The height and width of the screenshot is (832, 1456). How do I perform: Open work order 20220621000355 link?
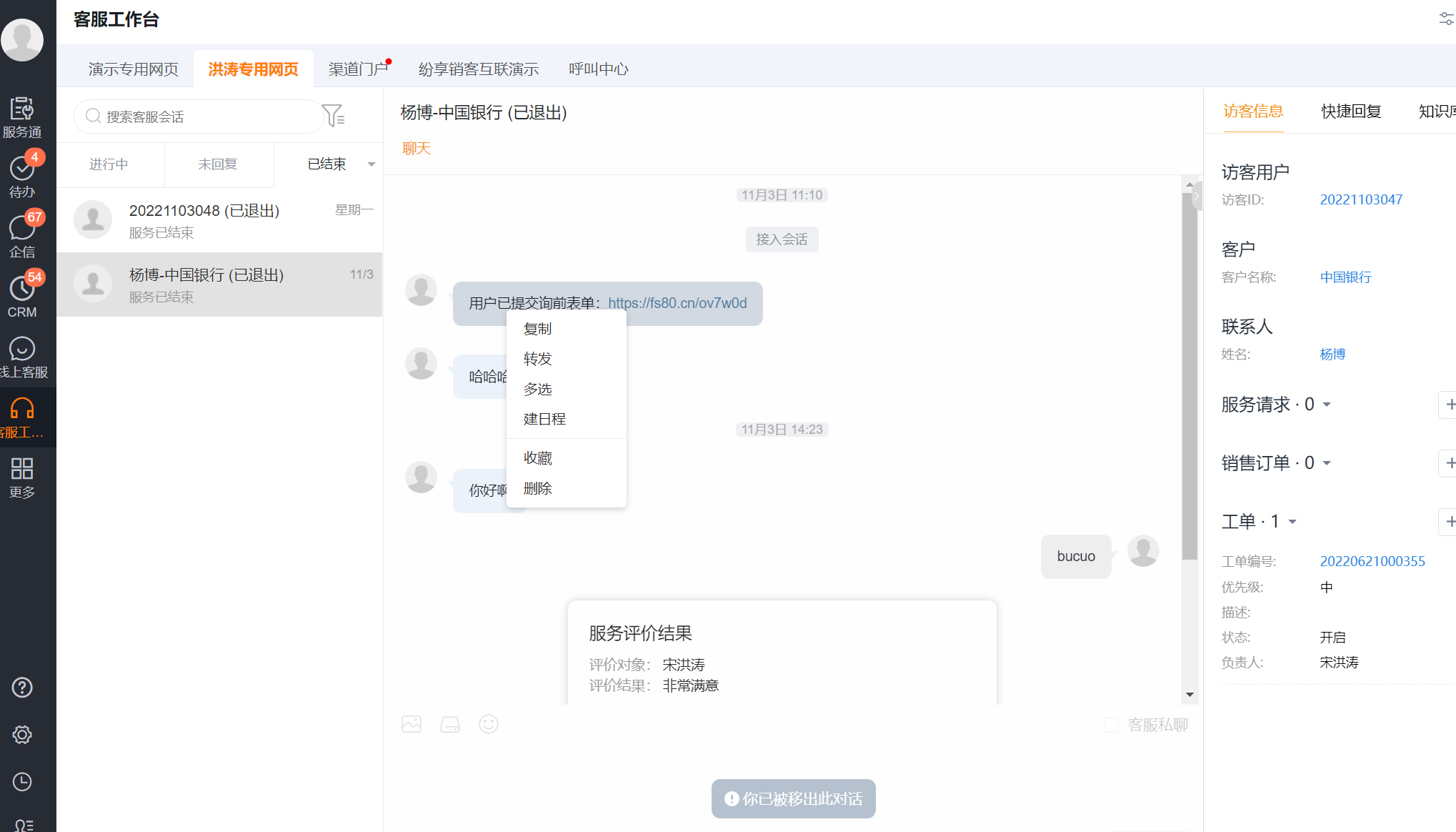click(1372, 561)
